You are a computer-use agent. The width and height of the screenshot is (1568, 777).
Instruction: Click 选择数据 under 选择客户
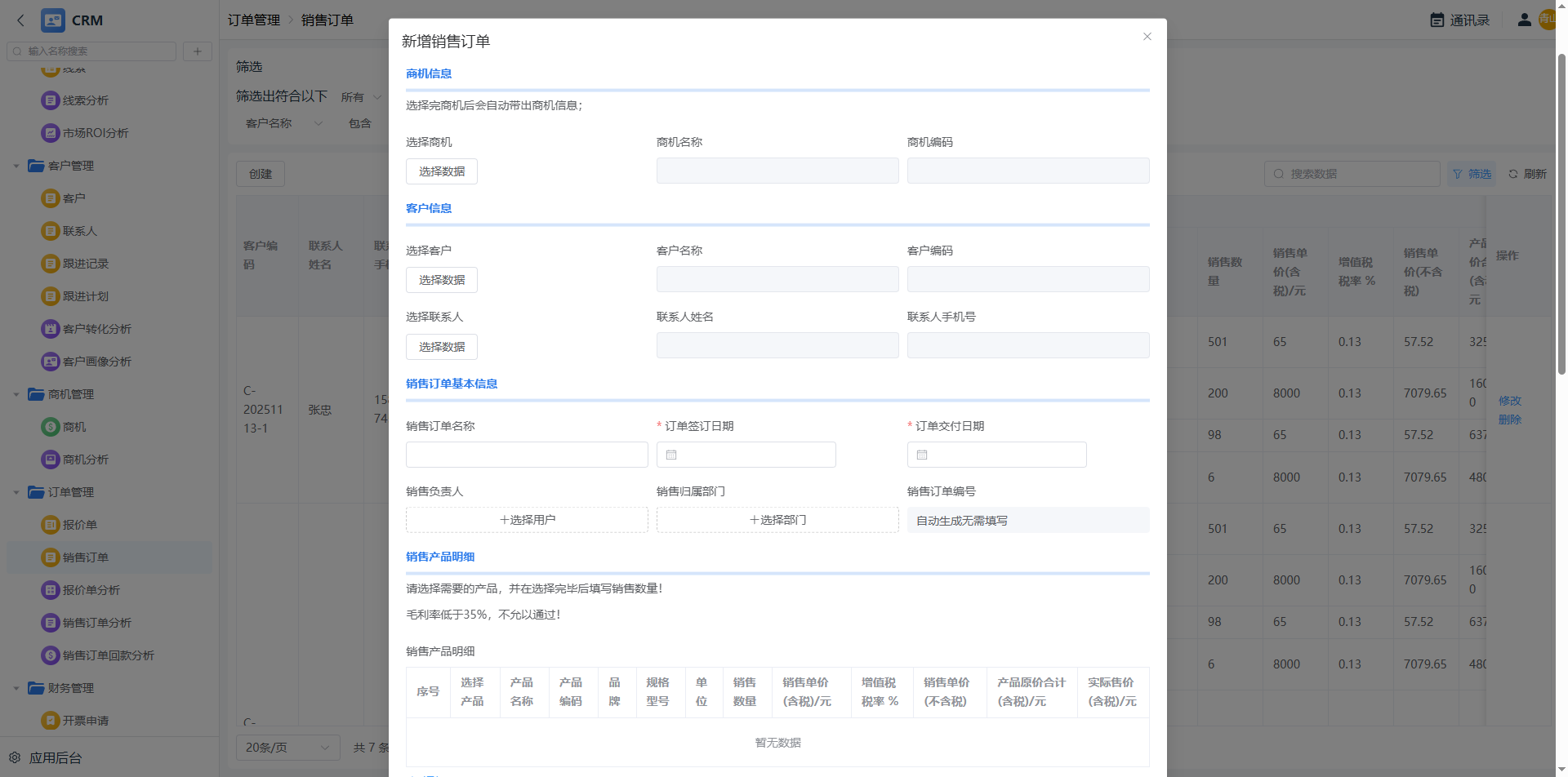click(441, 280)
